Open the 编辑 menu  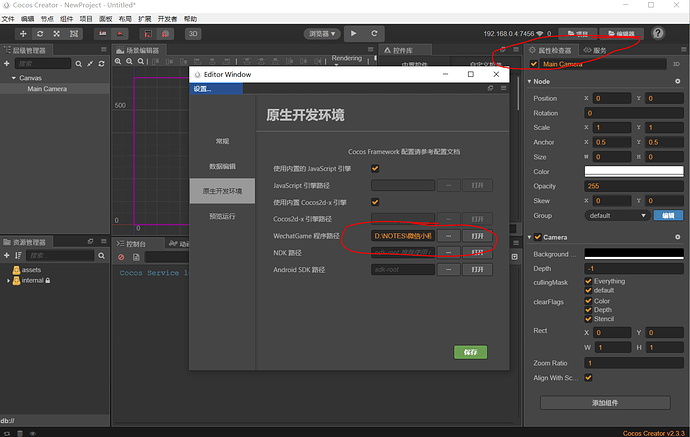pyautogui.click(x=27, y=19)
